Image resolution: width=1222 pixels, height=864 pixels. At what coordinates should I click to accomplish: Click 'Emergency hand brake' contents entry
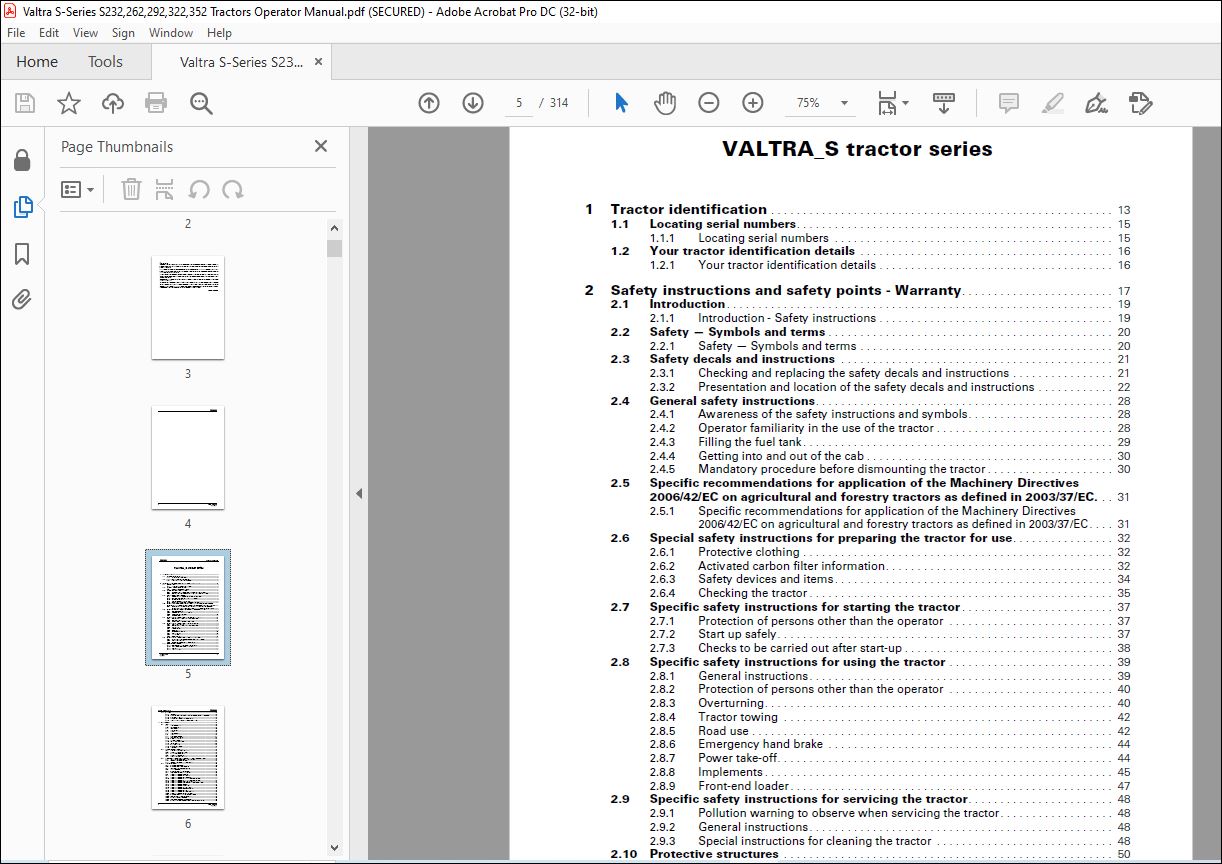click(760, 744)
